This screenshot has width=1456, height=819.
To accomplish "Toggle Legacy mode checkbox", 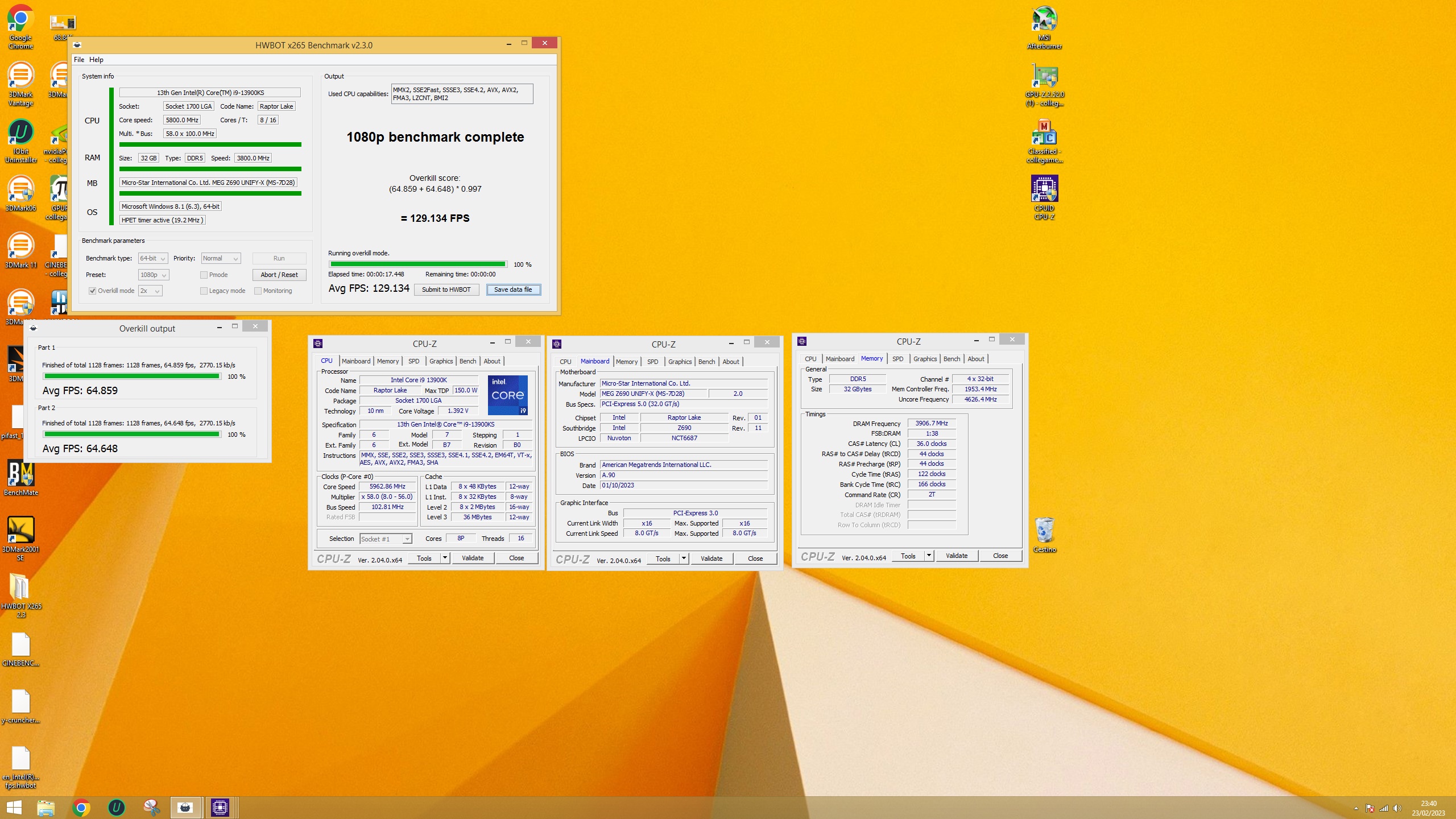I will (x=204, y=291).
